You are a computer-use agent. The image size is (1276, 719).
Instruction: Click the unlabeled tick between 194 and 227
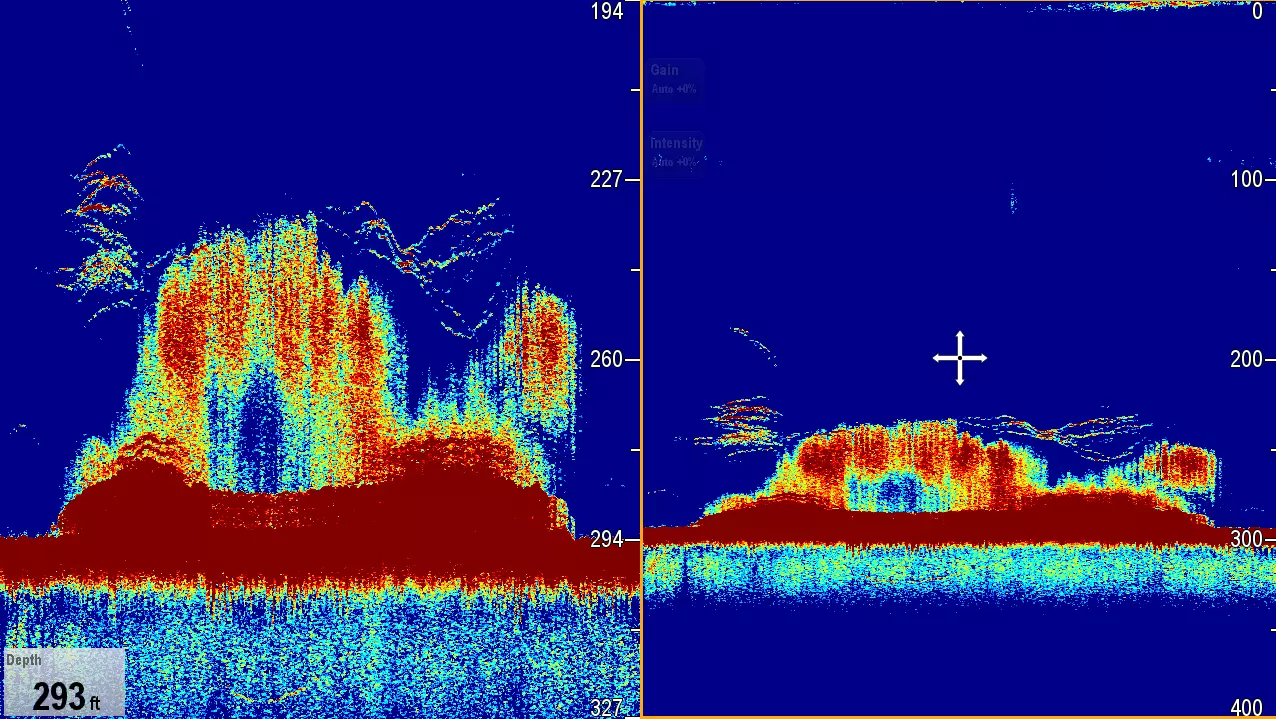(635, 90)
